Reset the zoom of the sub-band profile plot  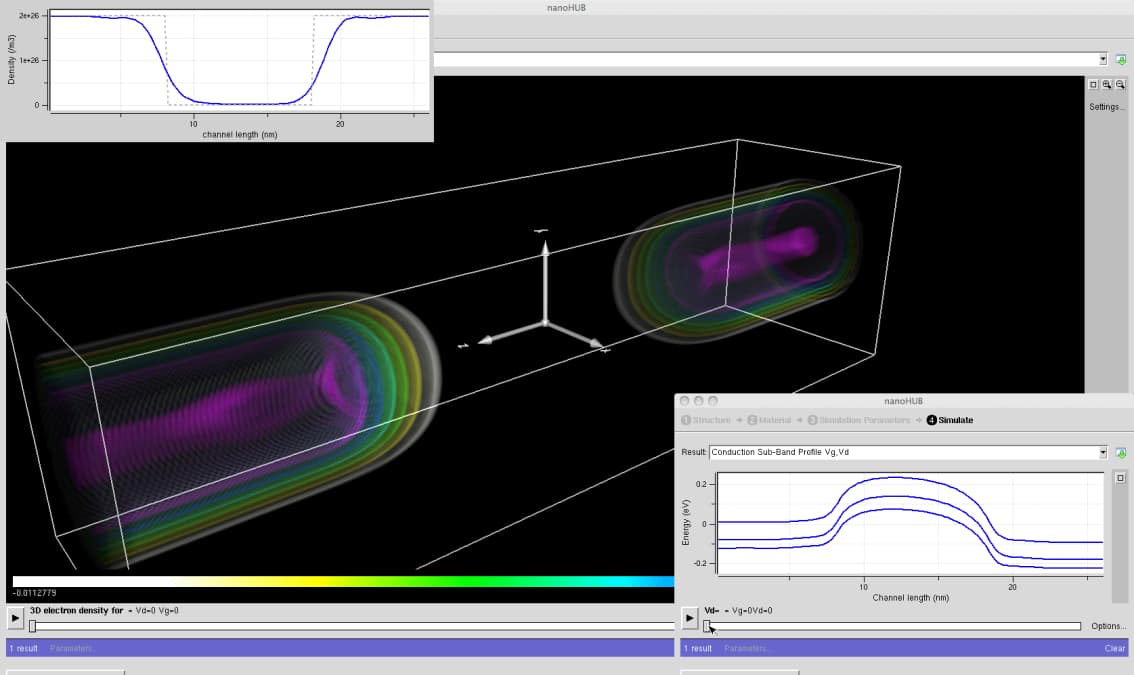point(1121,479)
